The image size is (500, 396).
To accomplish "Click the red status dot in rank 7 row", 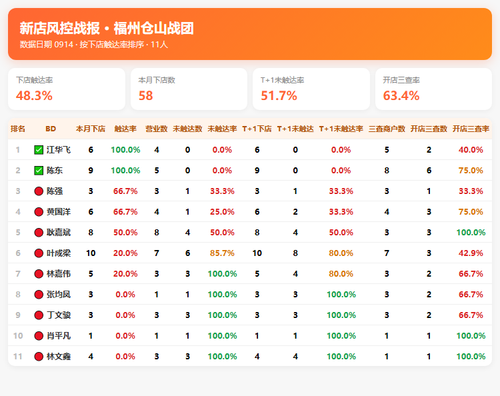I will coord(39,274).
